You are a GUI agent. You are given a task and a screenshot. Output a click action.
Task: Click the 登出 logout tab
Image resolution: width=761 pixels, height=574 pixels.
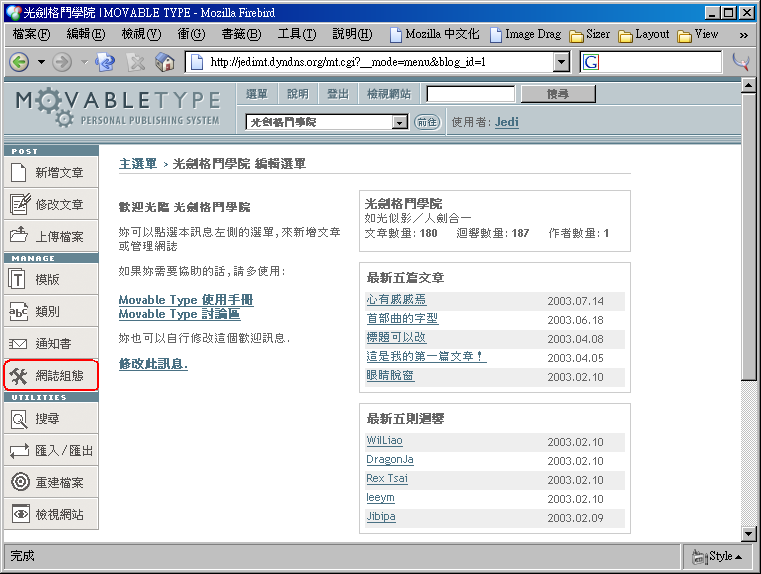(x=338, y=94)
